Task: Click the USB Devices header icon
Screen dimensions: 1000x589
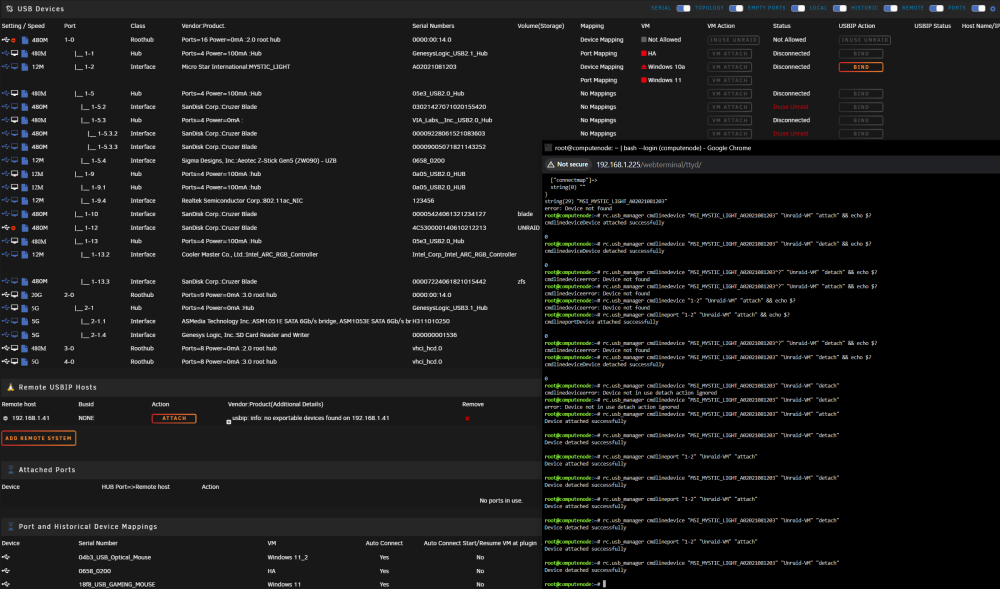Action: click(10, 9)
